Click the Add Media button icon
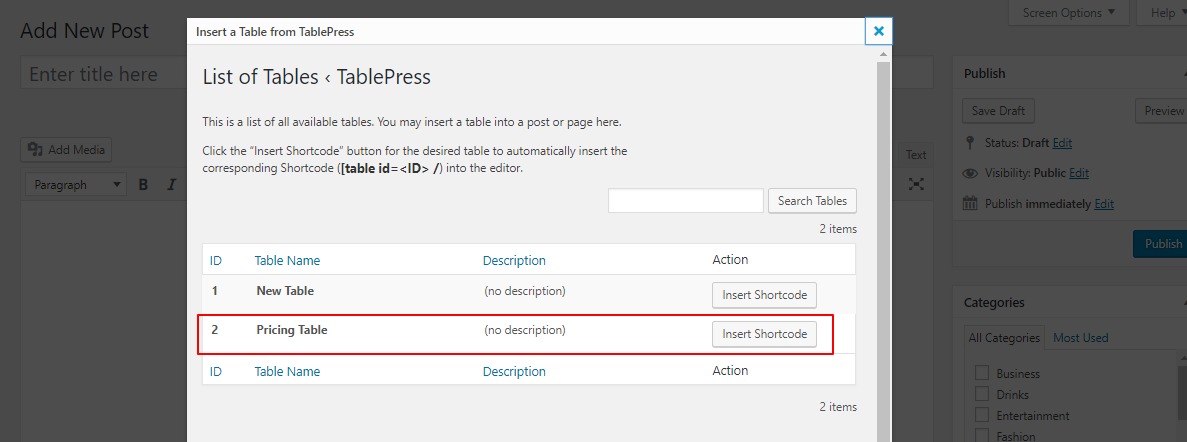This screenshot has height=442, width=1187. click(36, 150)
